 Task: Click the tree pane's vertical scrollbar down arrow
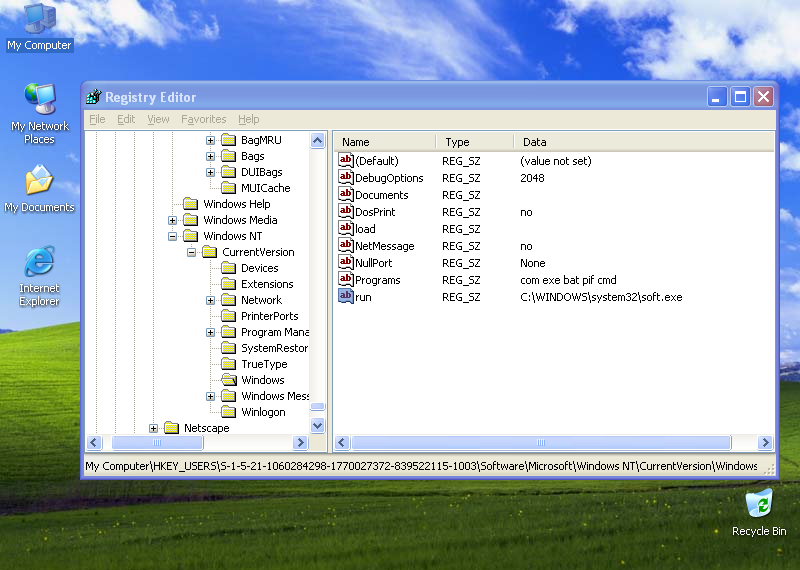317,425
